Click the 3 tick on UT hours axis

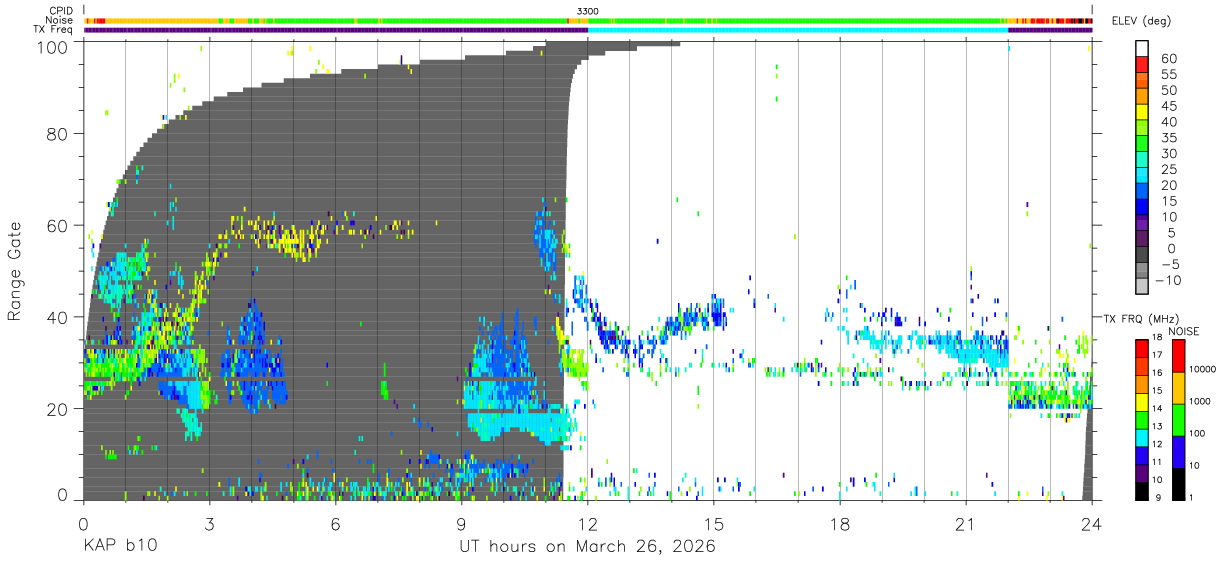[x=209, y=524]
